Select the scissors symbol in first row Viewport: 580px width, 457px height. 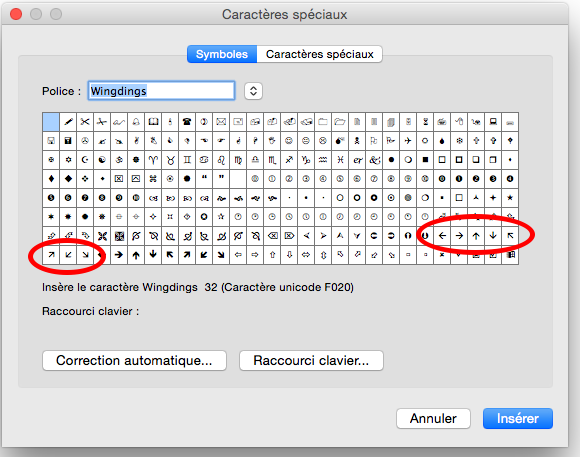click(85, 122)
